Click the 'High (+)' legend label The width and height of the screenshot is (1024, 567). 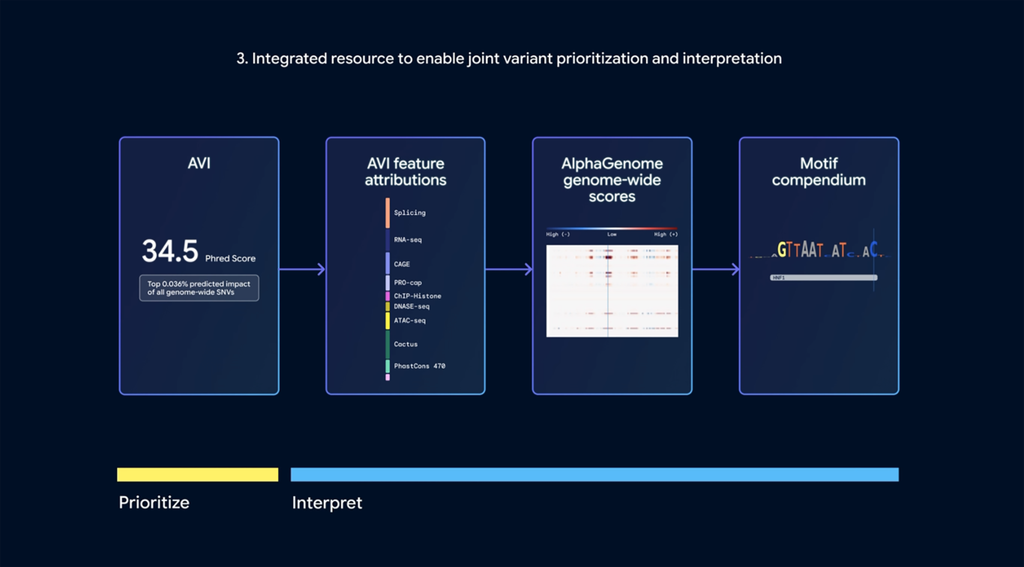666,235
